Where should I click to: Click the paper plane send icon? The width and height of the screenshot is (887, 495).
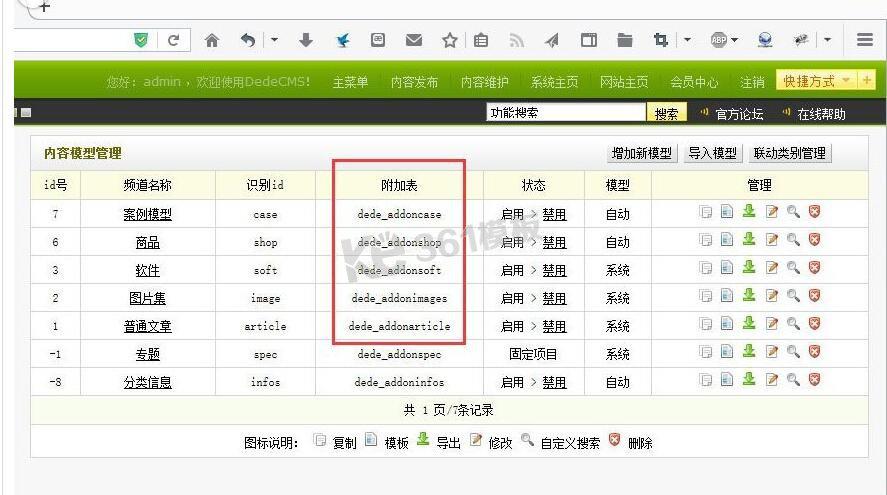pyautogui.click(x=552, y=40)
